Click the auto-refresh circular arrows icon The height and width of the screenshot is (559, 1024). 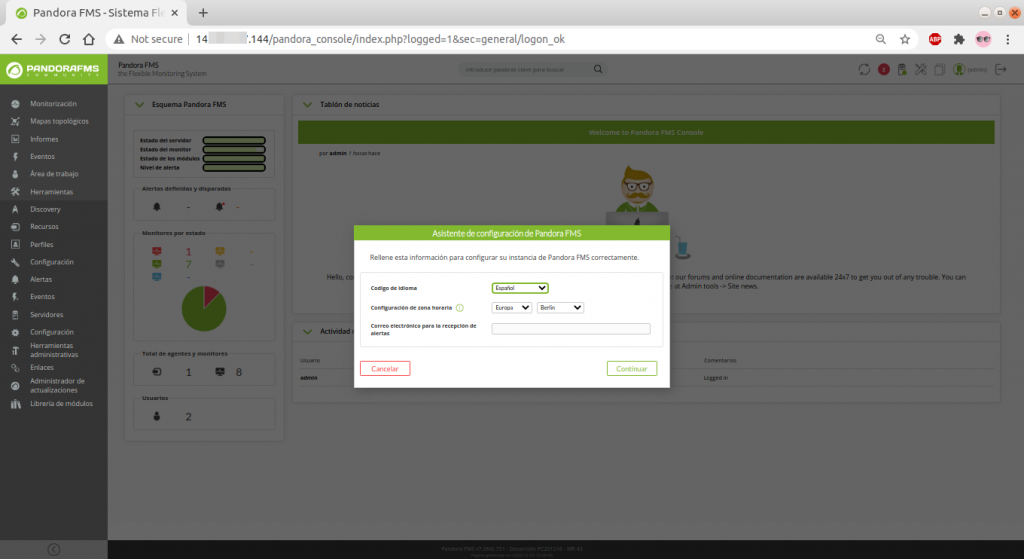coord(864,69)
